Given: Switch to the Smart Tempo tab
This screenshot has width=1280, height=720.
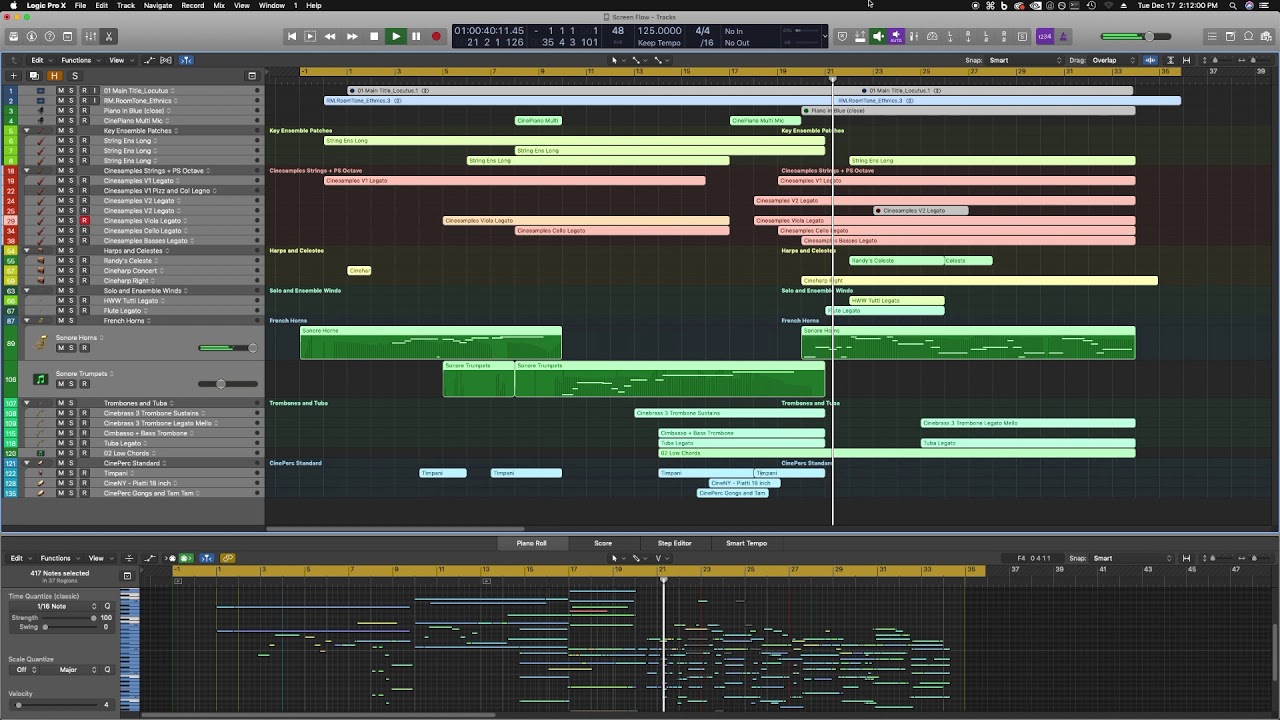Looking at the screenshot, I should (746, 543).
